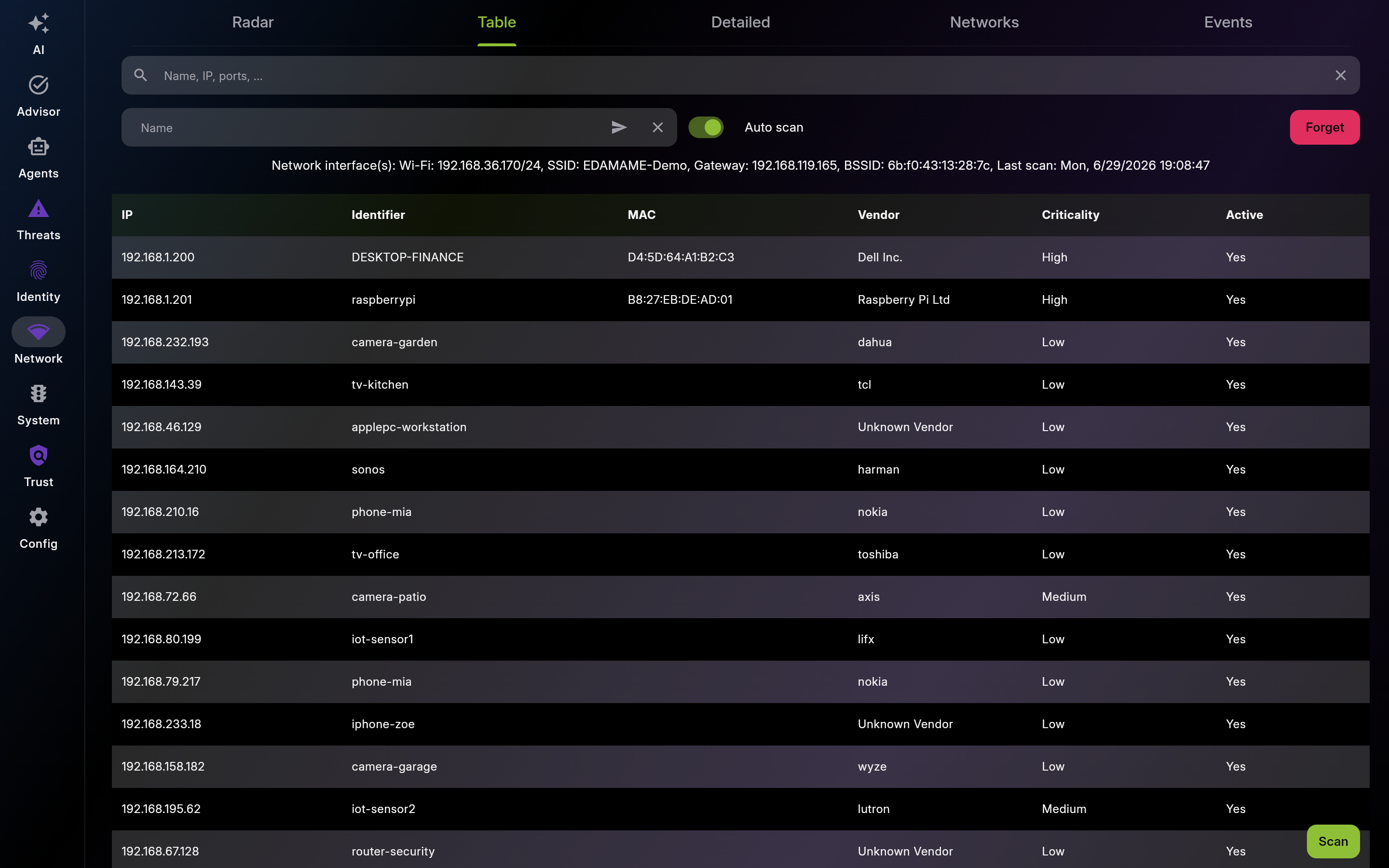Switch to the Table tab
1389x868 pixels.
click(496, 22)
